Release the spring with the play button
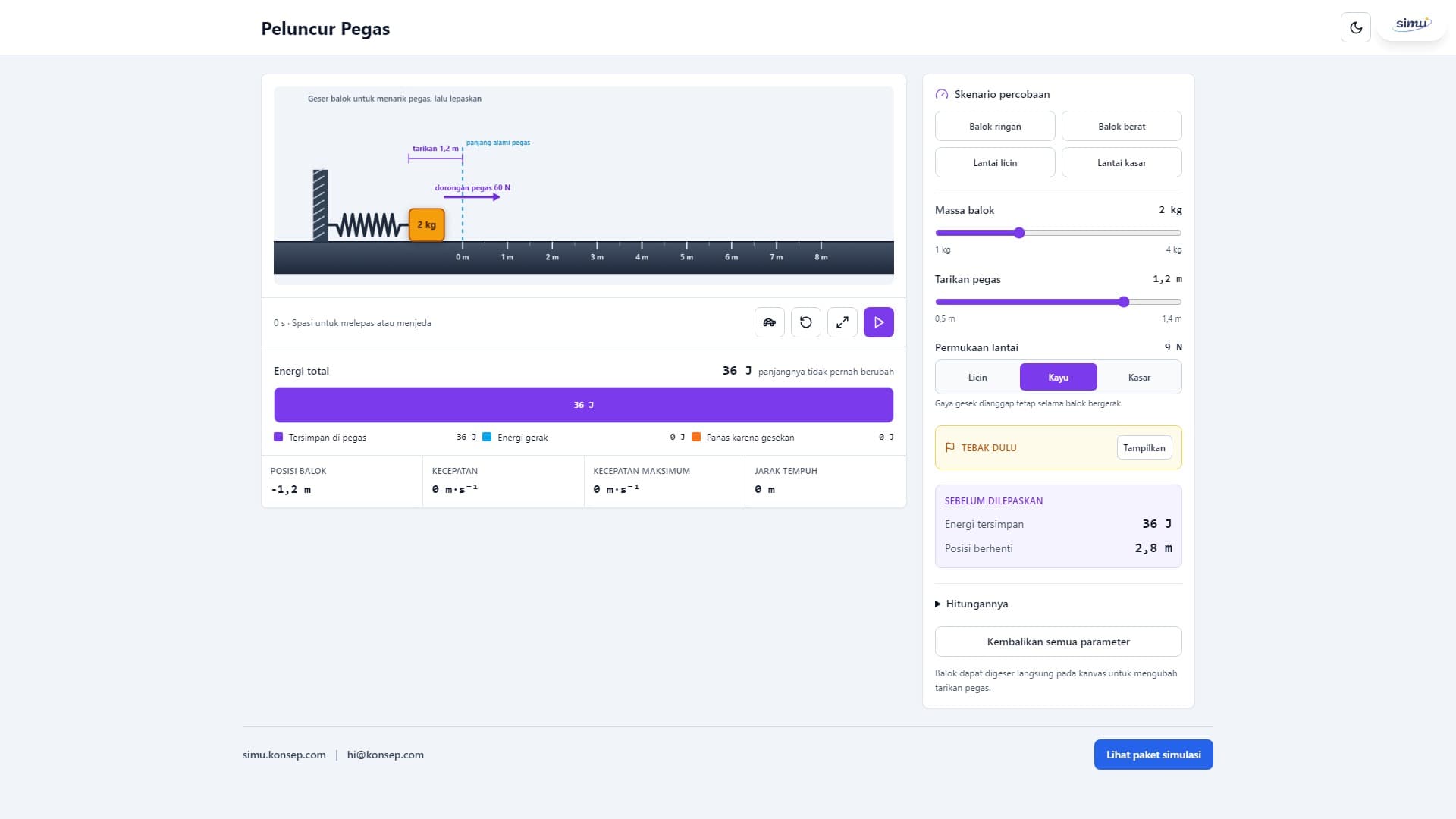This screenshot has height=819, width=1456. click(879, 322)
